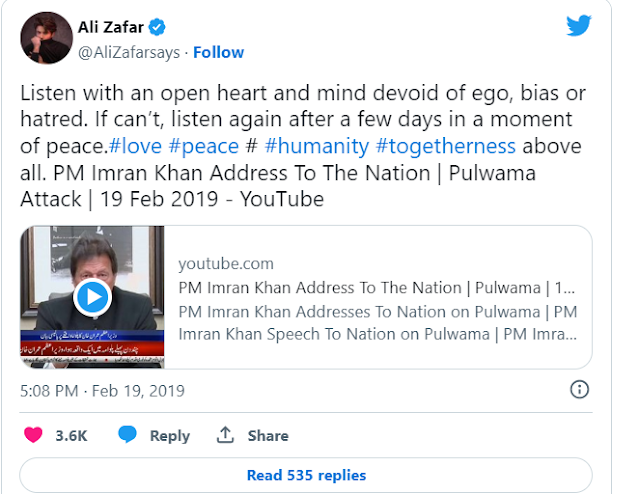Click the Twitter bird logo

click(578, 25)
